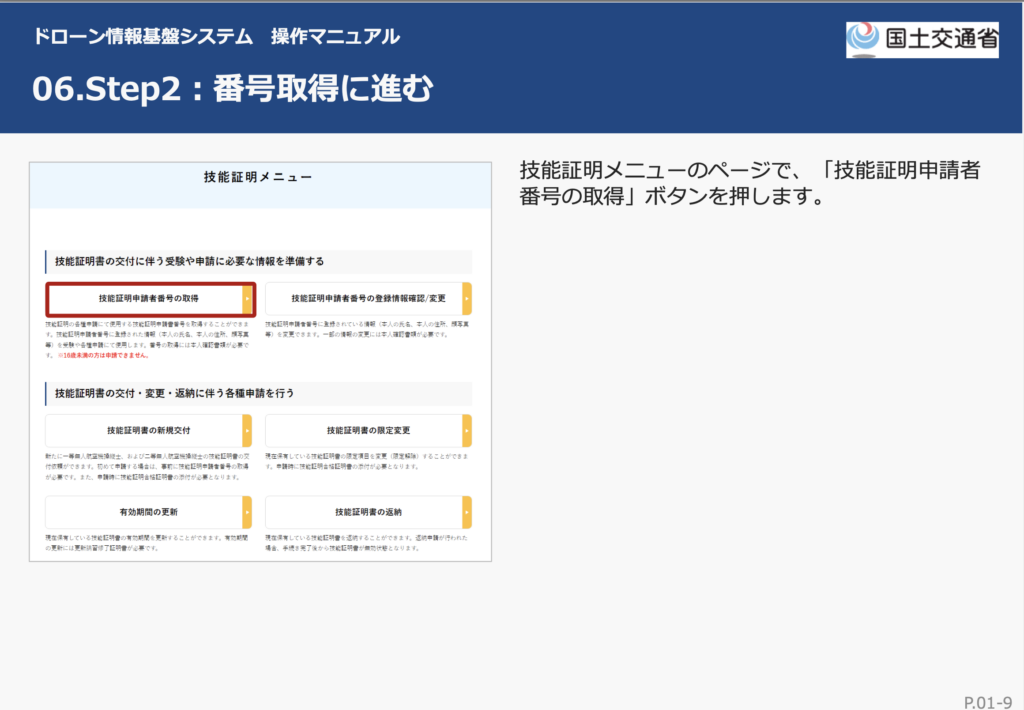Click yellow arrow on 登録情報確認/変更 button

[x=467, y=299]
